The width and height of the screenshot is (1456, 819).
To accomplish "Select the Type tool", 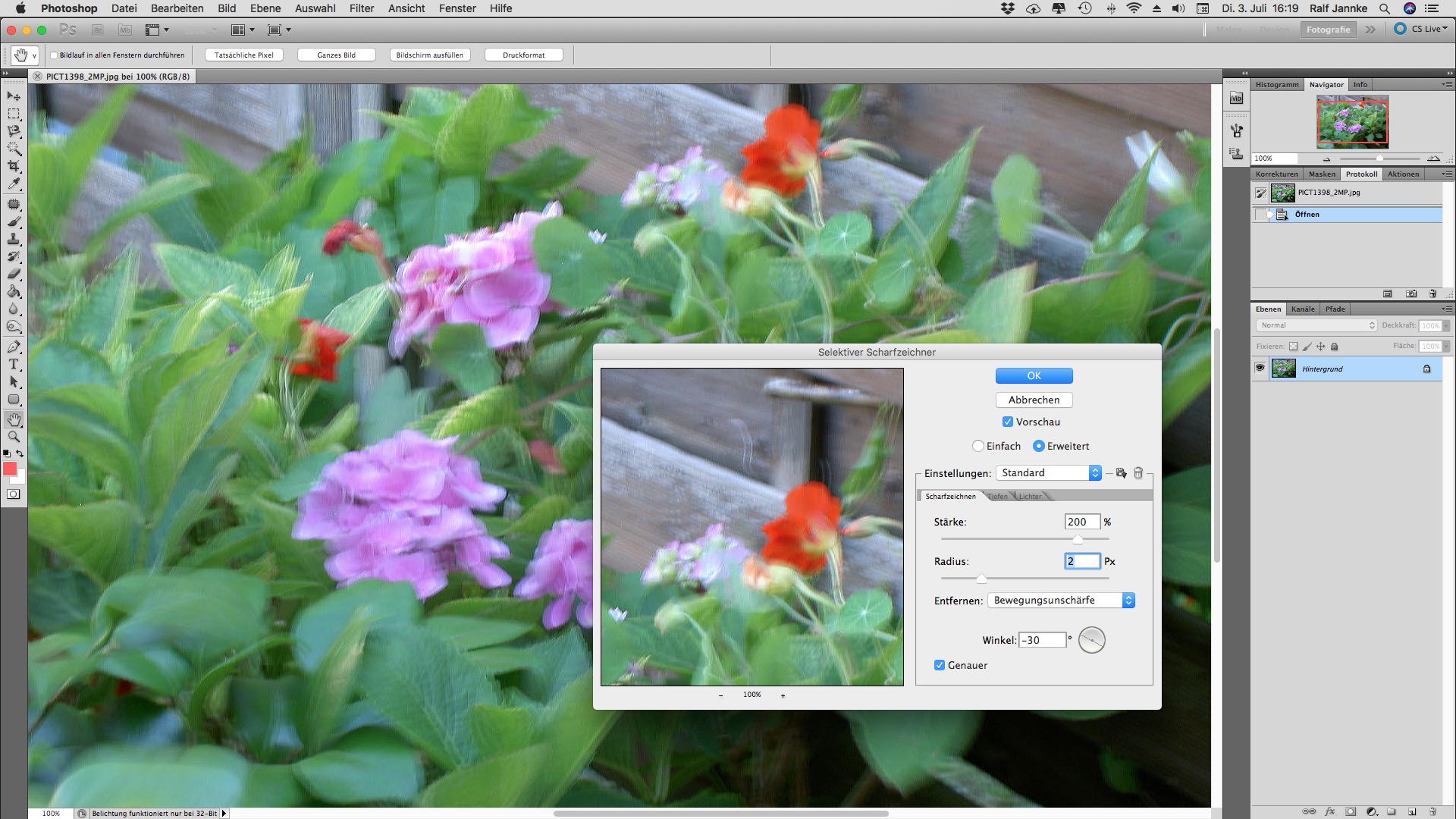I will (x=14, y=365).
